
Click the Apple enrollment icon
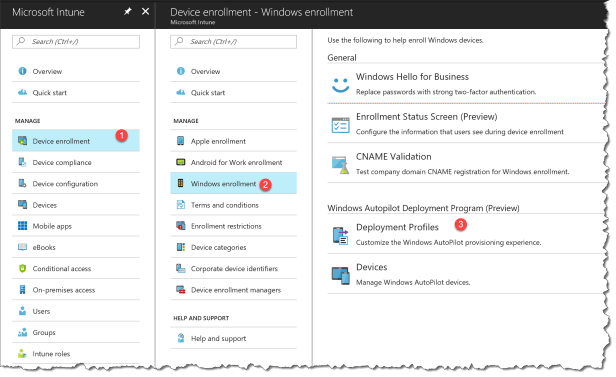point(181,141)
